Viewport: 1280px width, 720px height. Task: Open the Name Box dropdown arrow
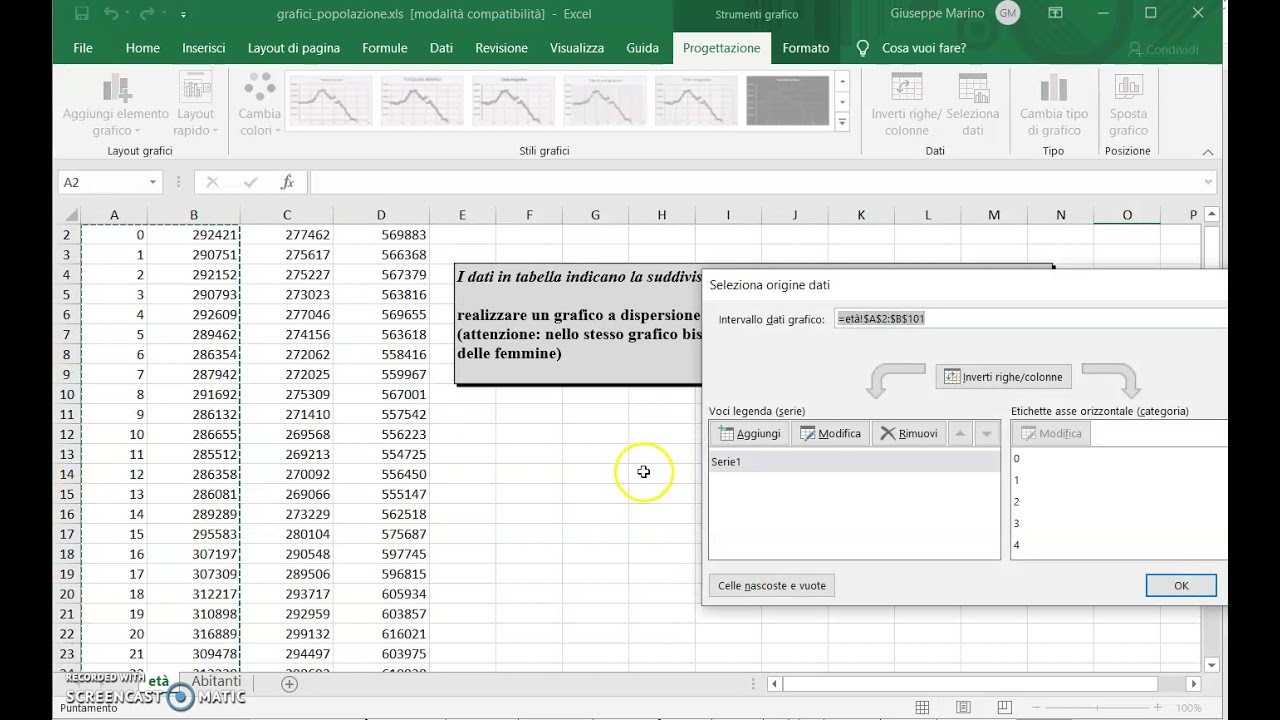point(153,182)
